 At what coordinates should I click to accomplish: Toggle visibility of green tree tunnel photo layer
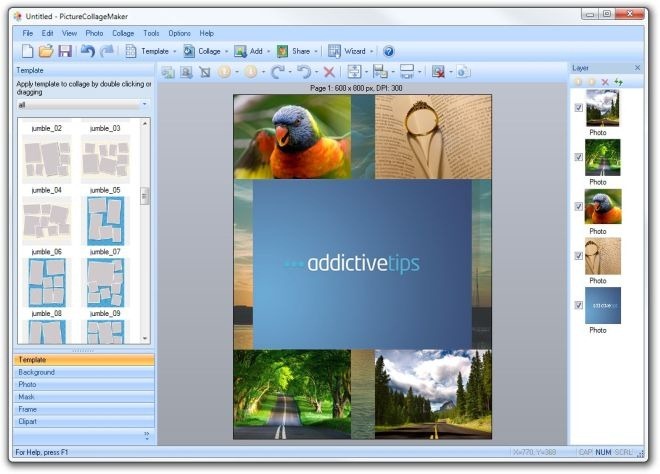pos(579,157)
